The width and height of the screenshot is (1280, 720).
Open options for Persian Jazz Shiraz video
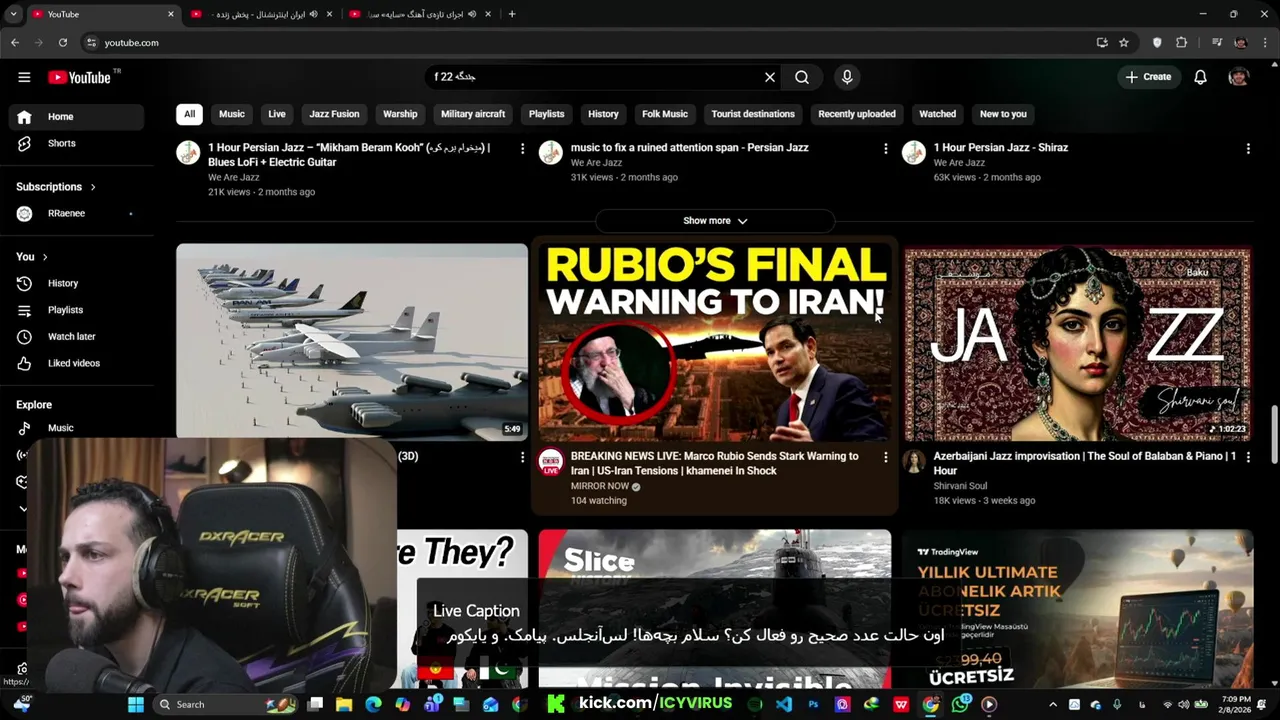[x=1248, y=148]
